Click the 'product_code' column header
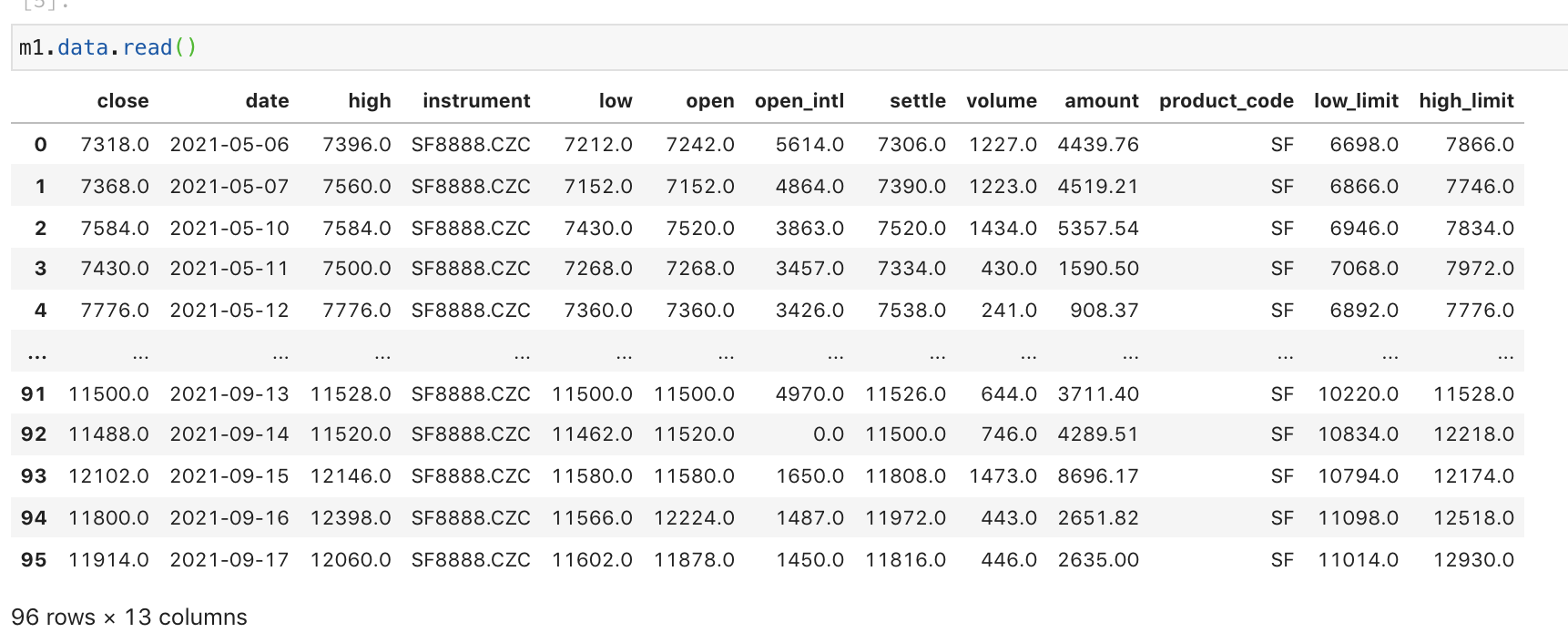1568x643 pixels. [1226, 101]
